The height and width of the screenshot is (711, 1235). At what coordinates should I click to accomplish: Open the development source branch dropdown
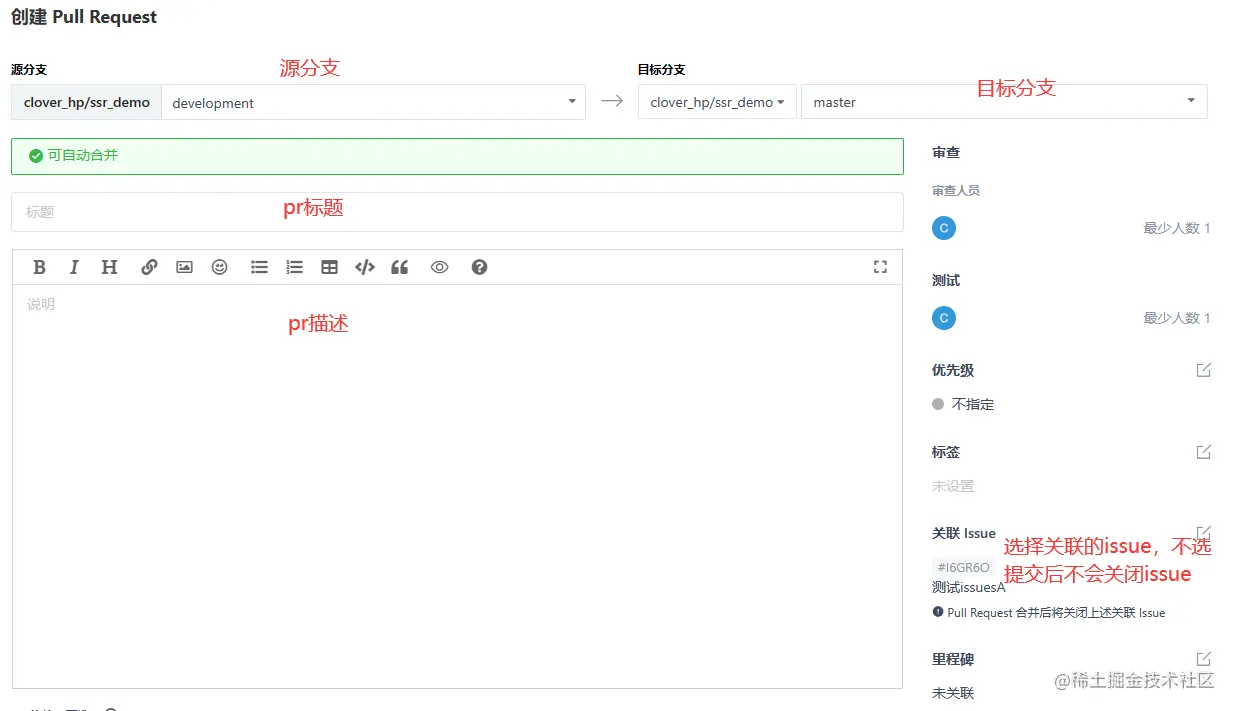373,102
